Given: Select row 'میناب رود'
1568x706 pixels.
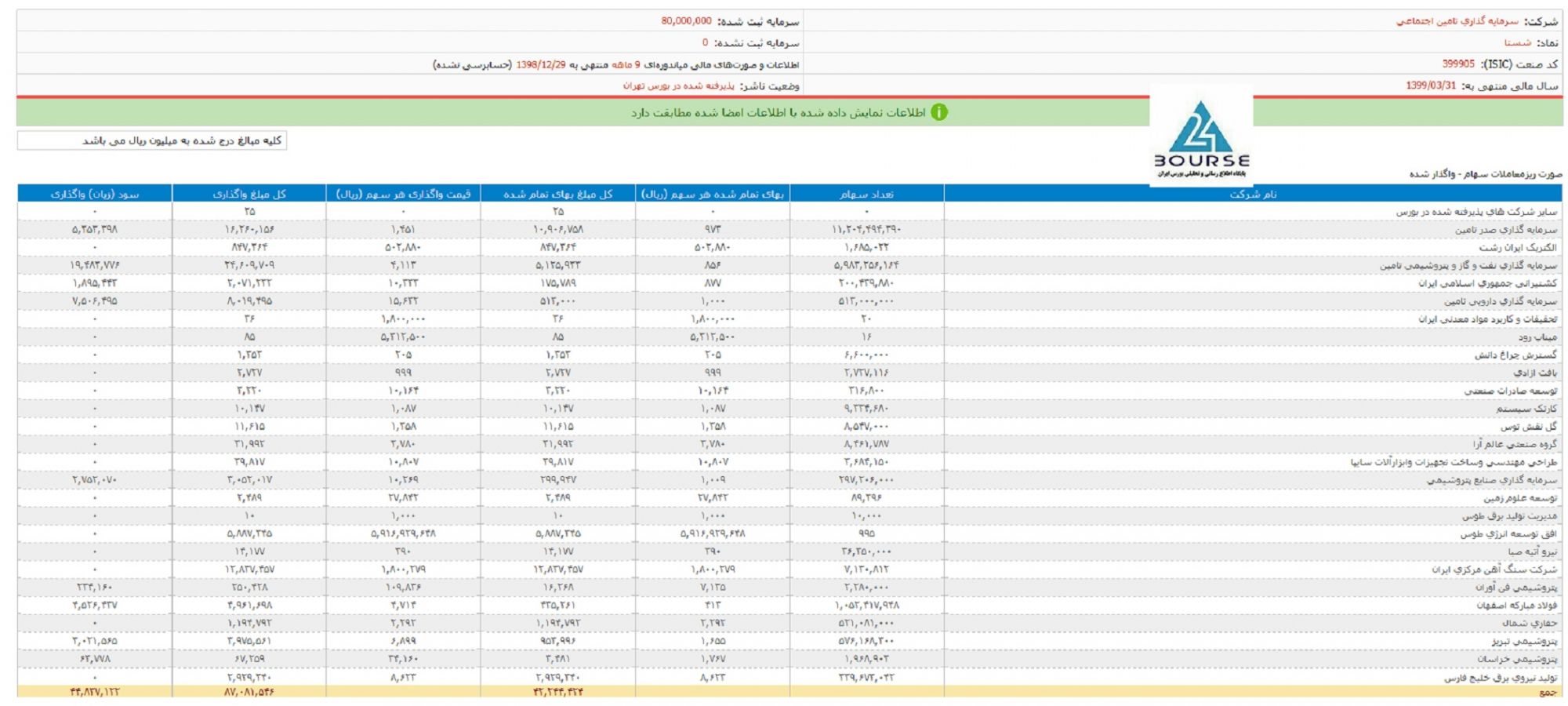Looking at the screenshot, I should pos(789,337).
